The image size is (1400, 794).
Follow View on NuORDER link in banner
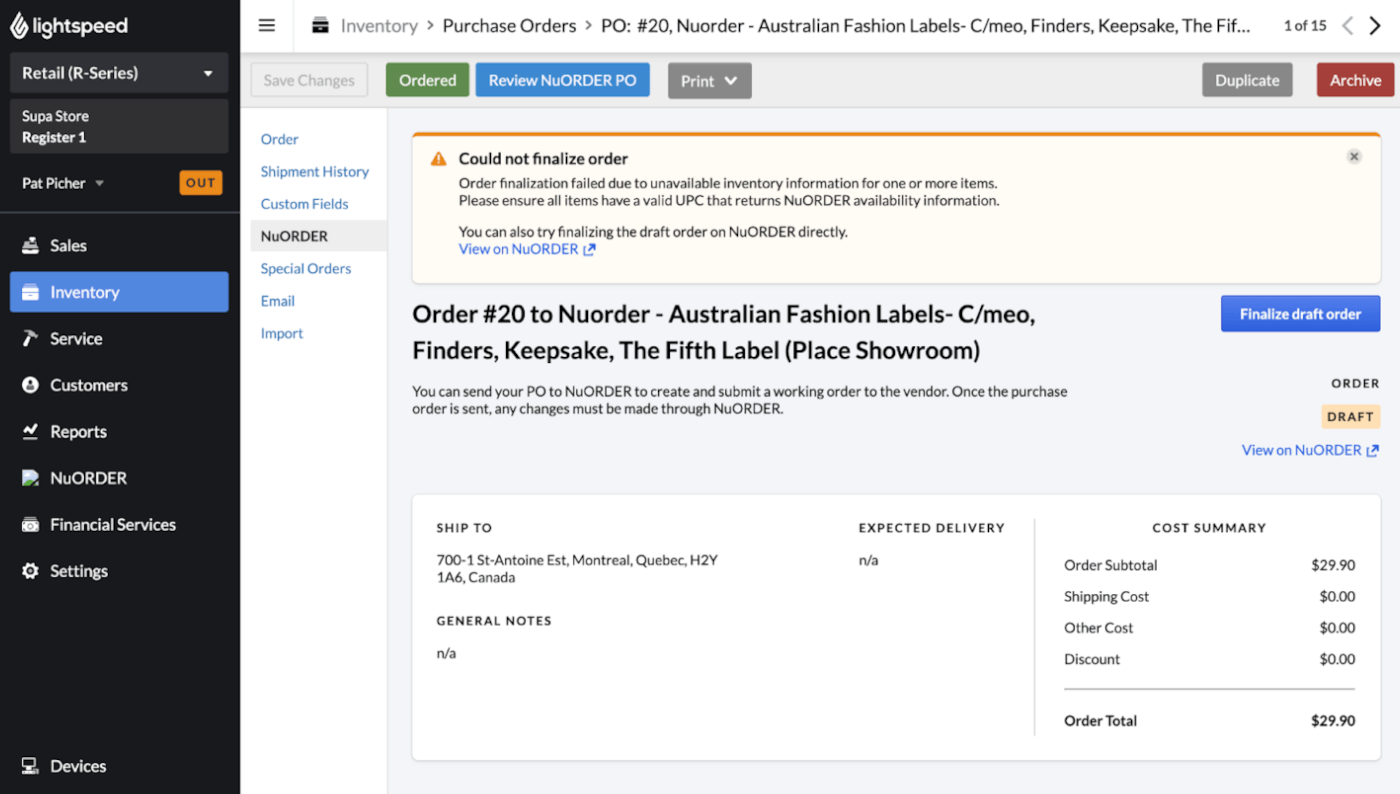518,249
